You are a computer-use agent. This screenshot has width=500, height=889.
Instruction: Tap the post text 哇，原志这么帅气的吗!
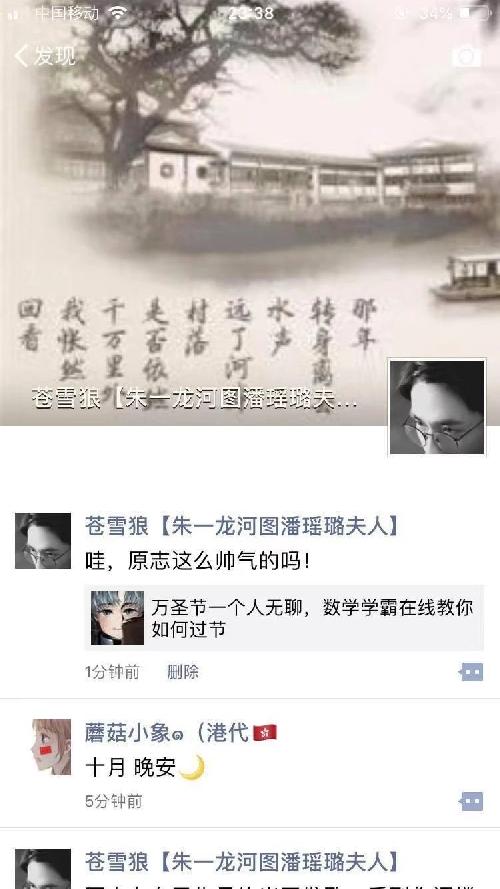197,561
